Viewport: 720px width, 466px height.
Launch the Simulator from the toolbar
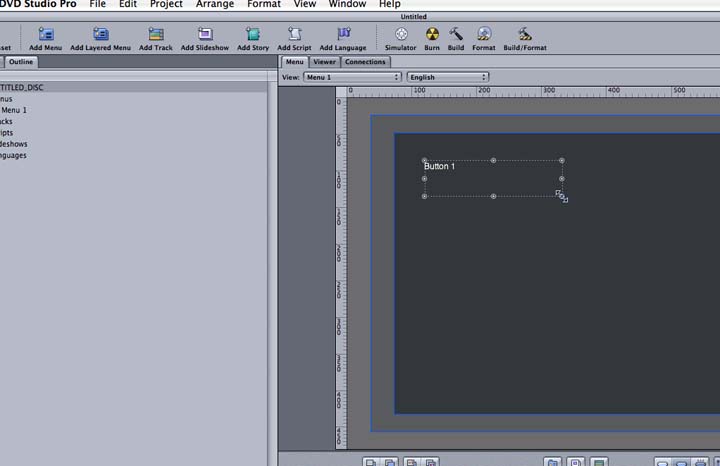click(401, 35)
